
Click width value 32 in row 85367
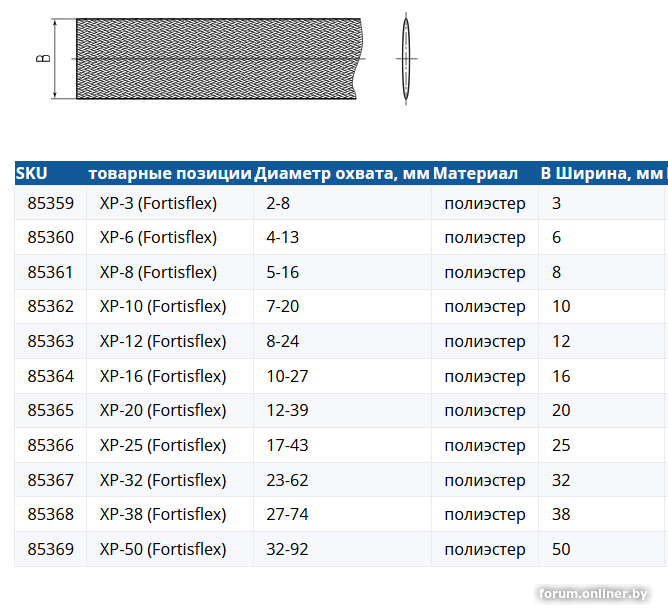(x=561, y=480)
